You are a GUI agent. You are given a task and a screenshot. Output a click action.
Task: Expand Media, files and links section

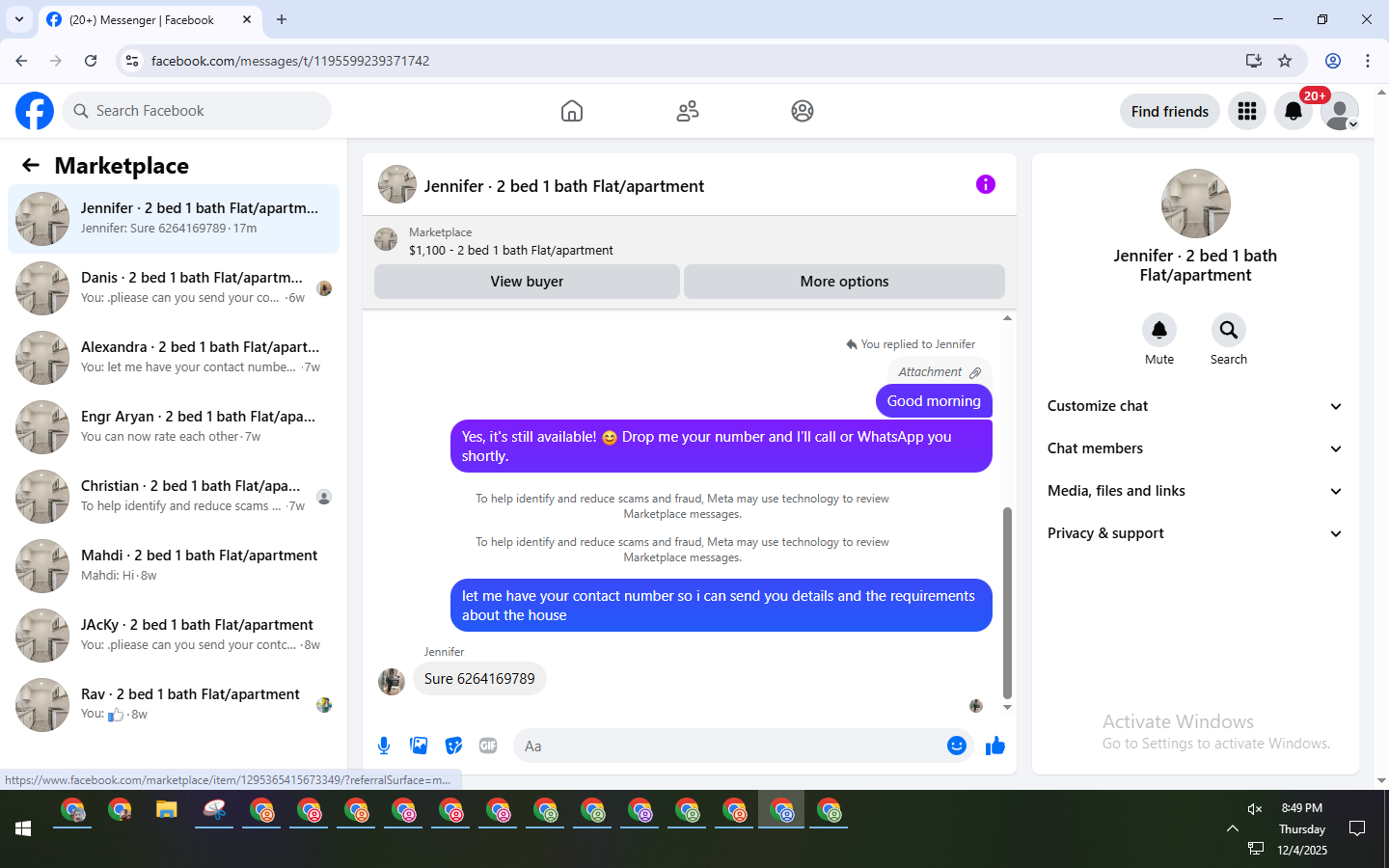click(x=1195, y=491)
